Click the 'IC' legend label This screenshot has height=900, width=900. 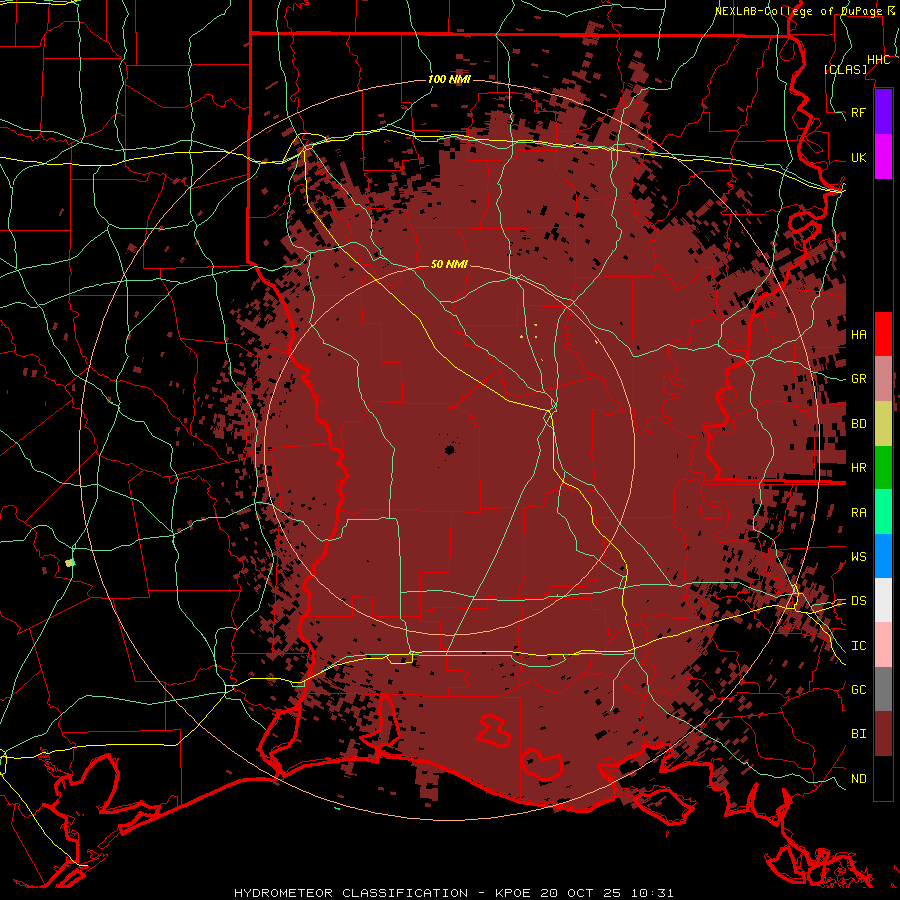coord(858,646)
